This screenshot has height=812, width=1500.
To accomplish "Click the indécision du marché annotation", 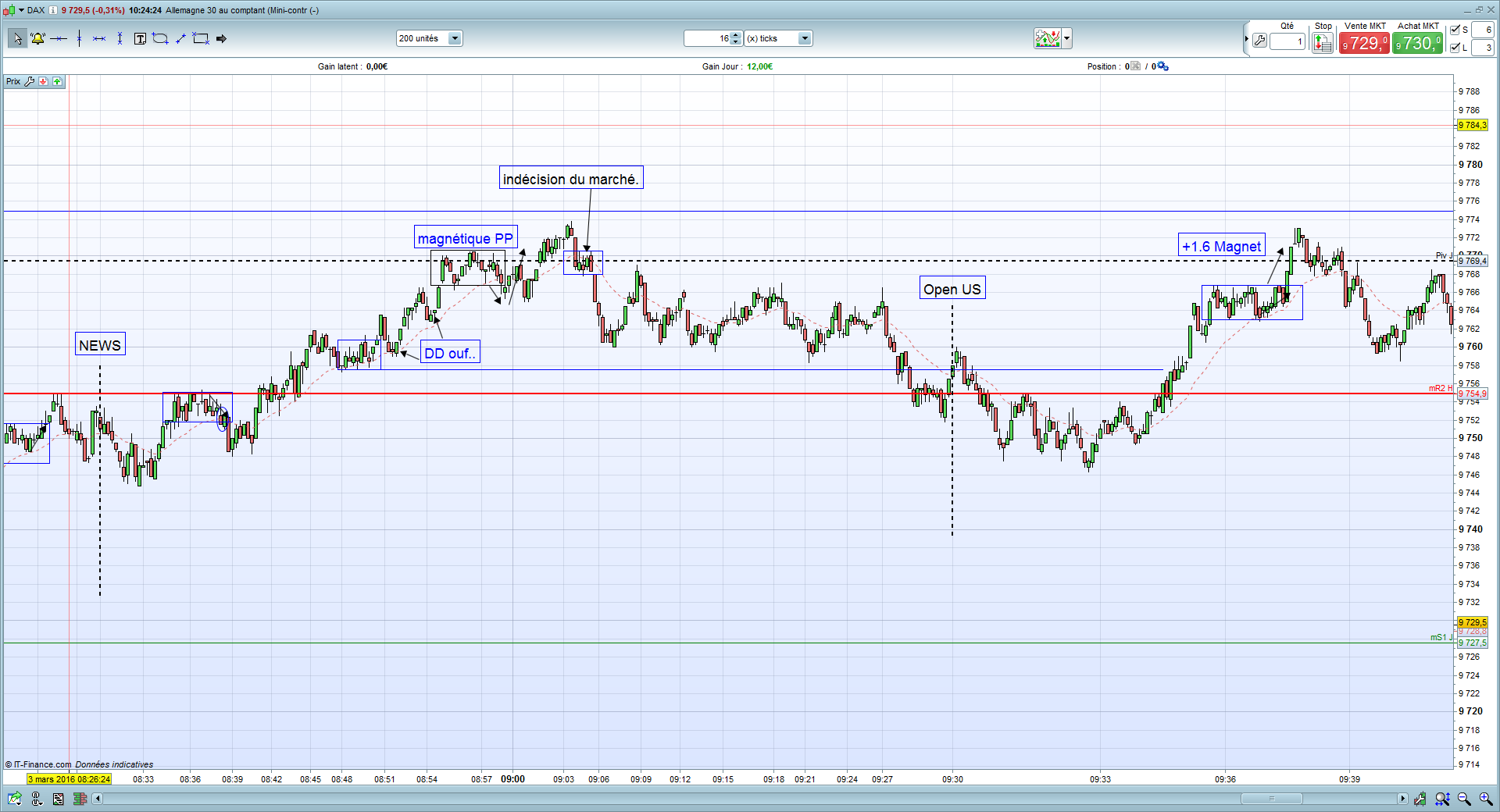I will (x=571, y=179).
